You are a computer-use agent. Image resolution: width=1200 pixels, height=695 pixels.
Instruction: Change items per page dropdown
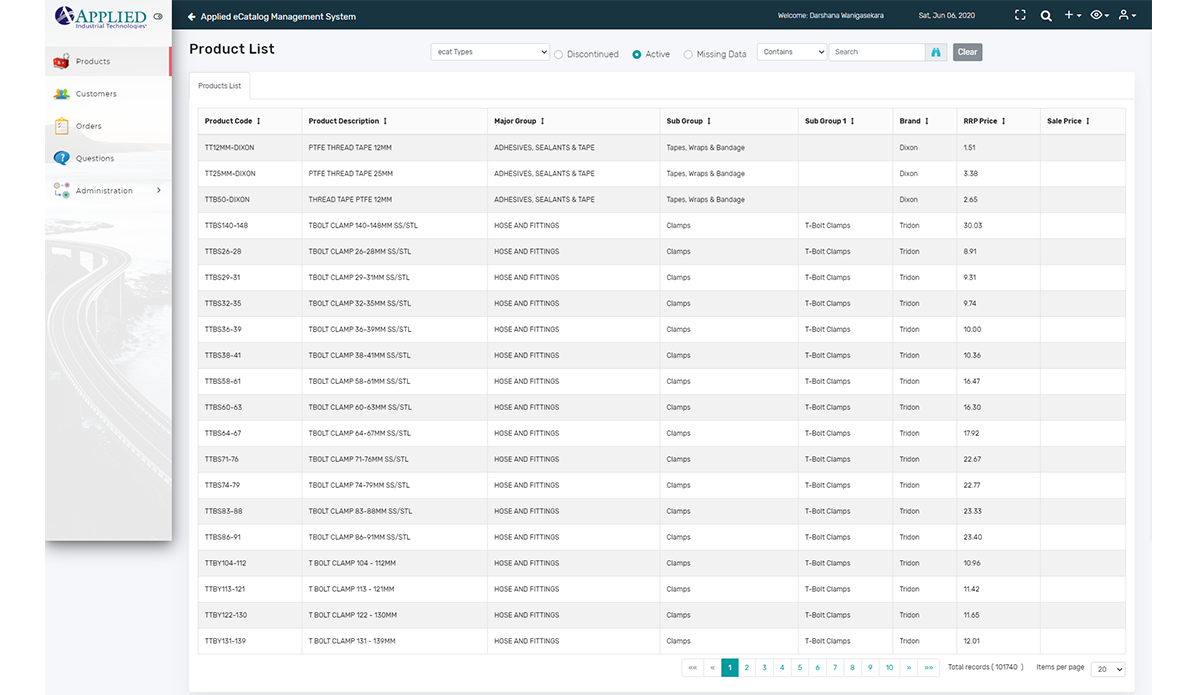point(1108,669)
